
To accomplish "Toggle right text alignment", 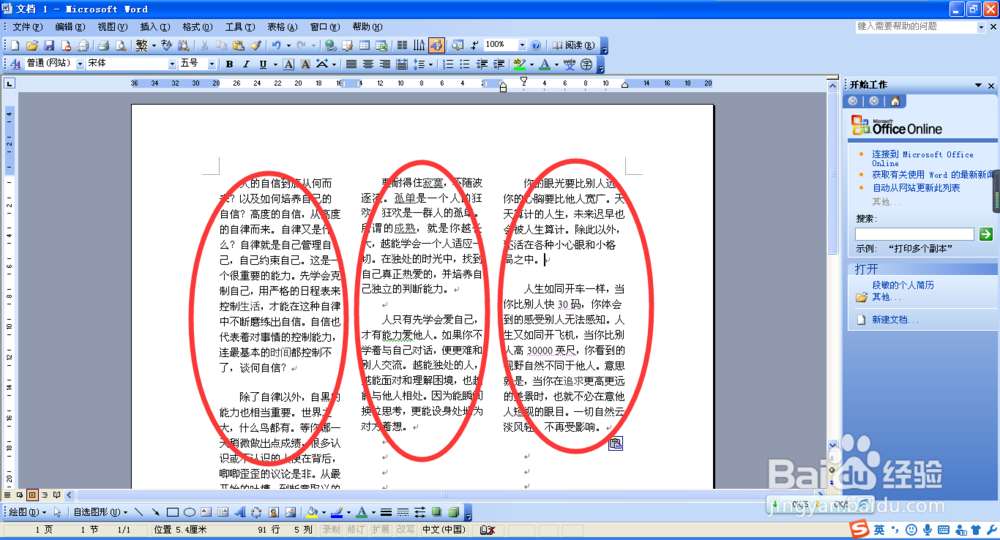I will point(385,64).
